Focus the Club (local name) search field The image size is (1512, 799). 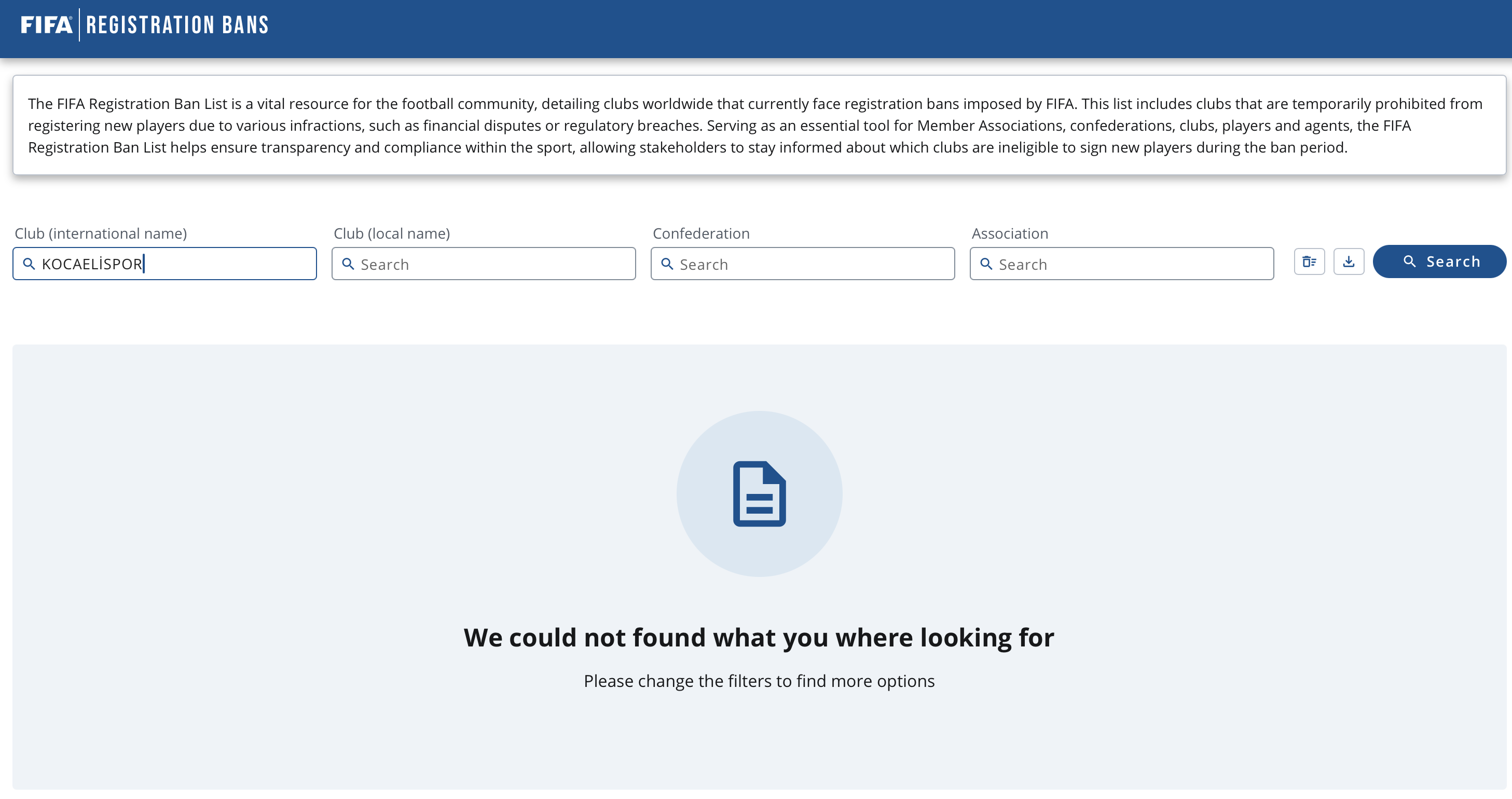(x=484, y=264)
